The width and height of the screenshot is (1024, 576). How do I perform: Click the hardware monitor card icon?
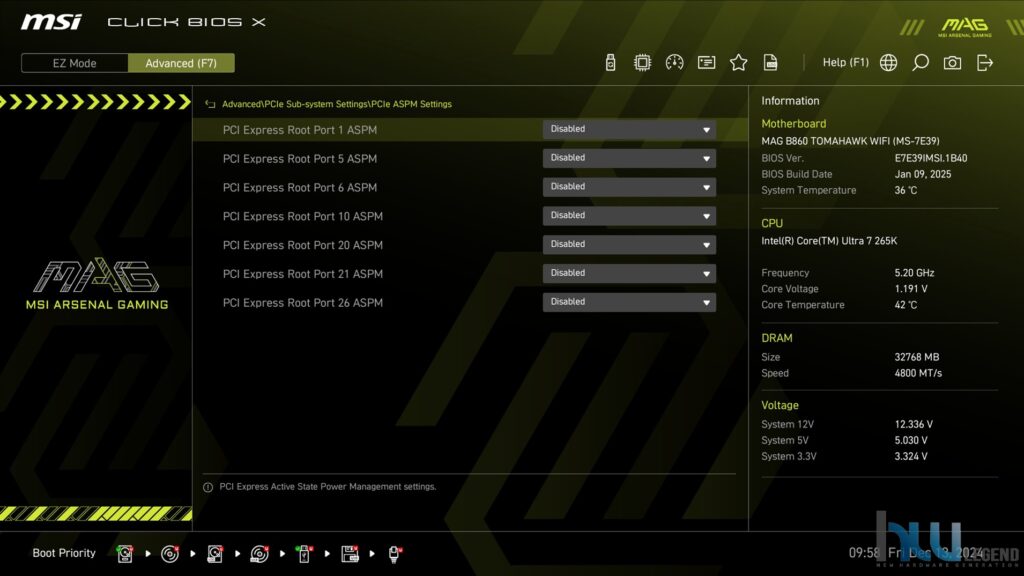tap(706, 63)
